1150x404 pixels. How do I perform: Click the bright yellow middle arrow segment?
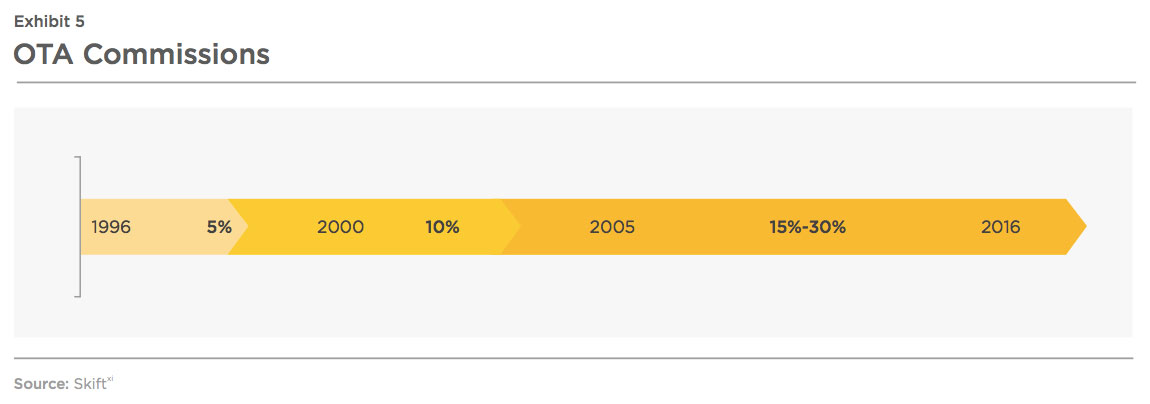pos(374,227)
